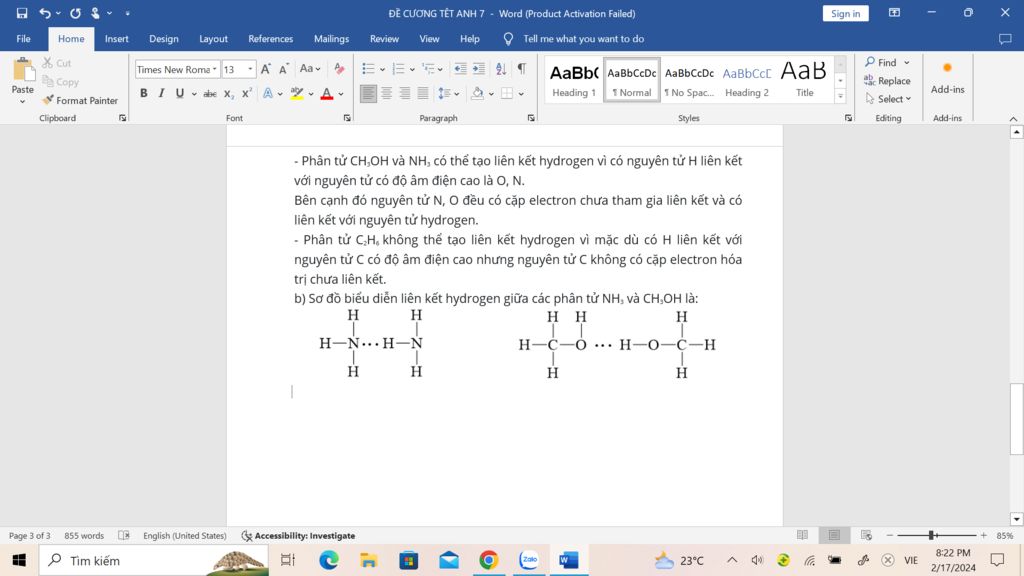This screenshot has height=576, width=1024.
Task: Apply strikethrough to text
Action: pos(210,93)
